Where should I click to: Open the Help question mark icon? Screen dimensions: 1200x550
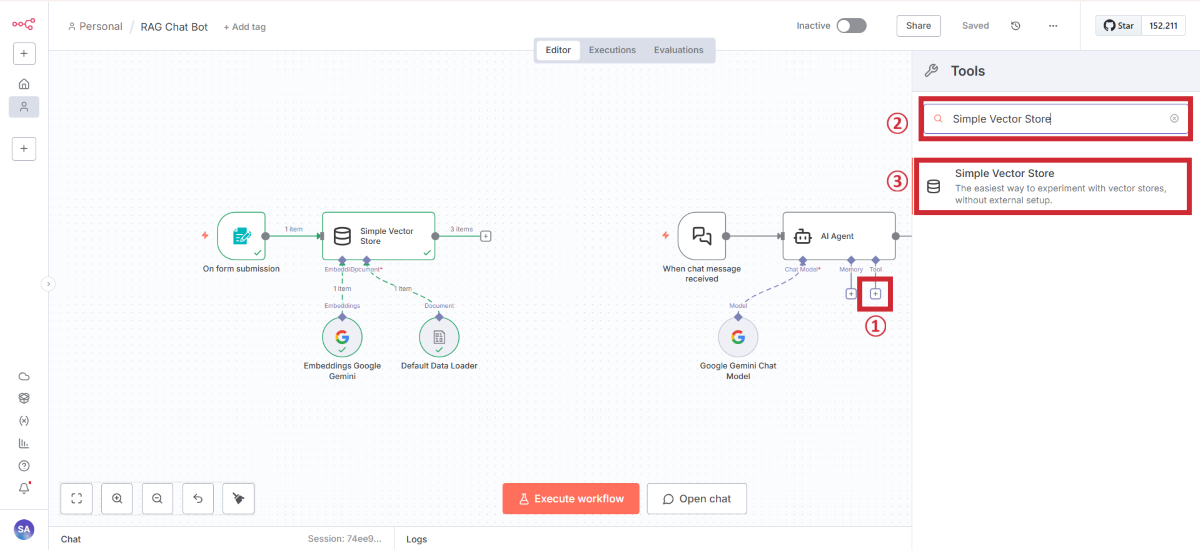click(24, 466)
